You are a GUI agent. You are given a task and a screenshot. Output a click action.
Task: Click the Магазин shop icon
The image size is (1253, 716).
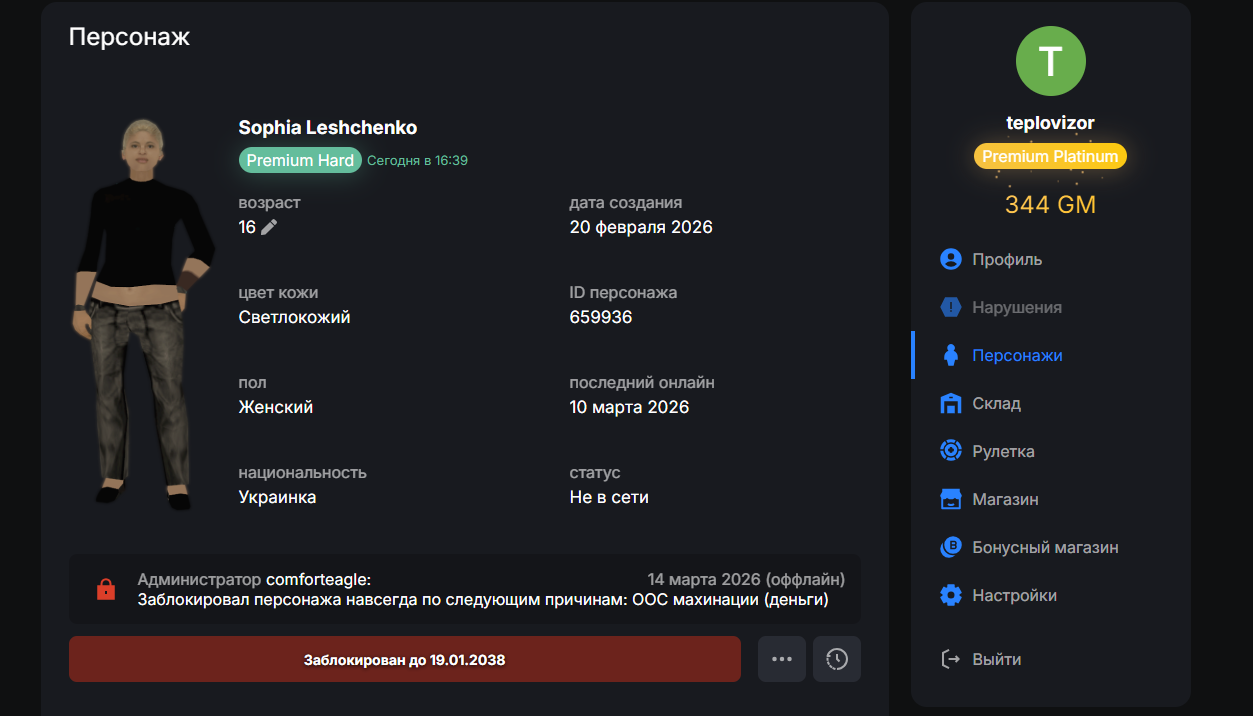[950, 499]
